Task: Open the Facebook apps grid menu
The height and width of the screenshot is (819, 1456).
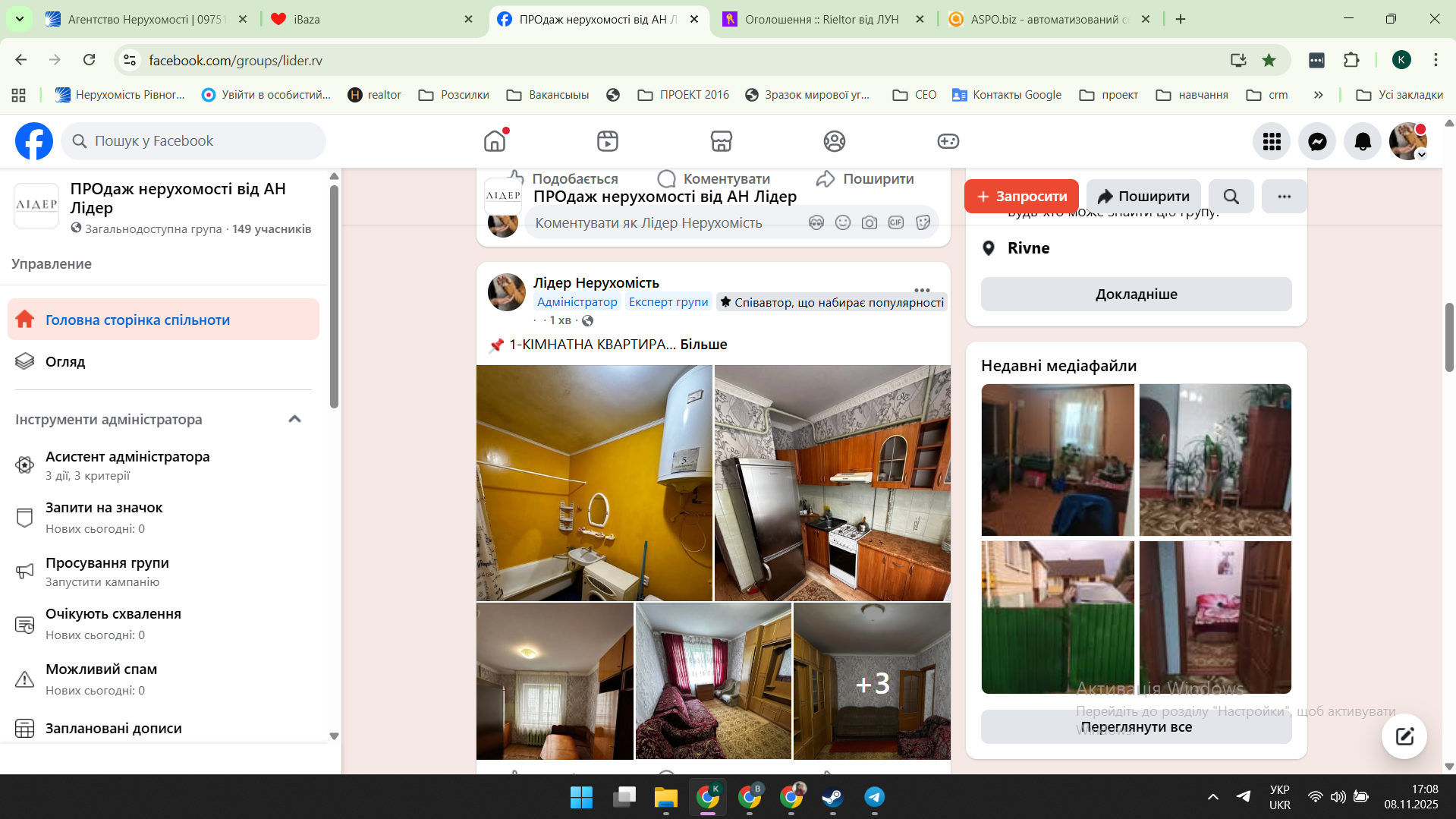Action: [1272, 141]
